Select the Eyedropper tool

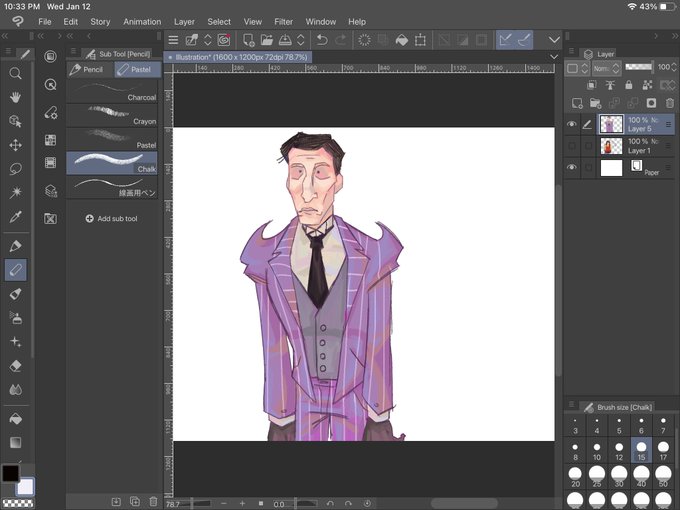click(x=15, y=216)
